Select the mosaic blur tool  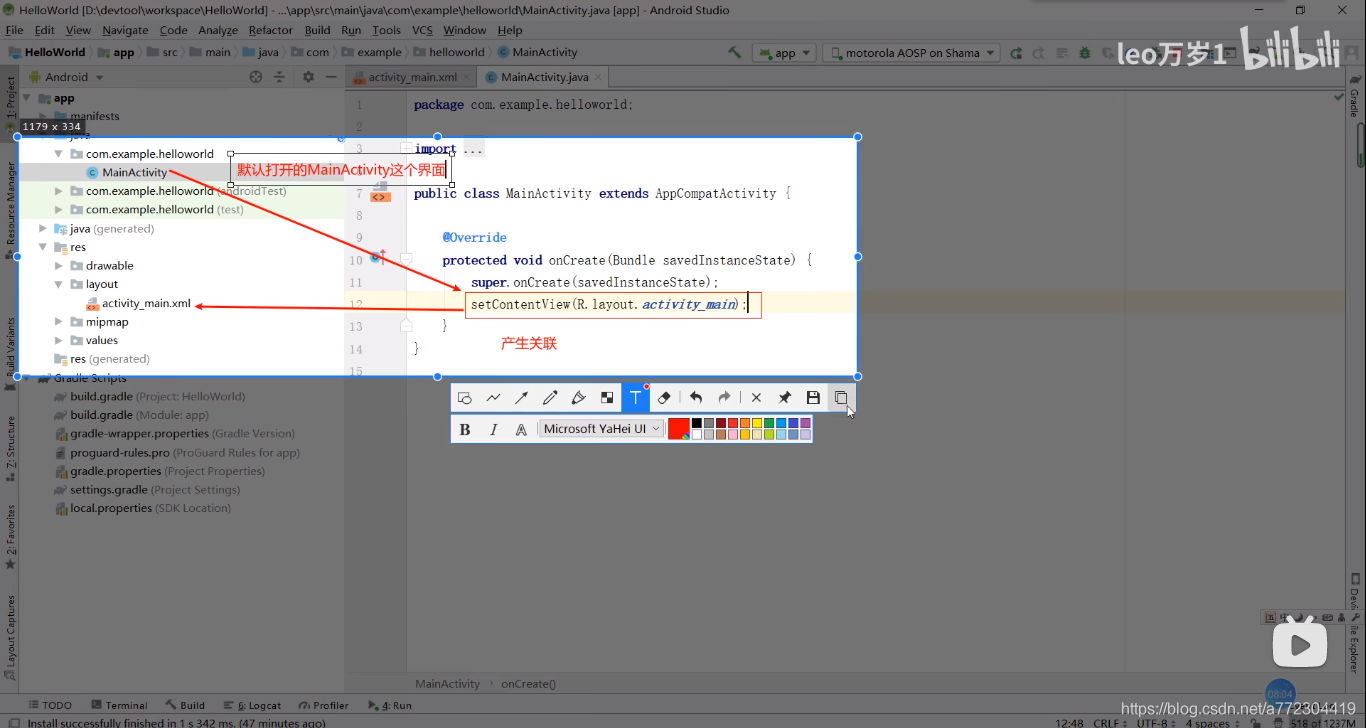click(607, 398)
